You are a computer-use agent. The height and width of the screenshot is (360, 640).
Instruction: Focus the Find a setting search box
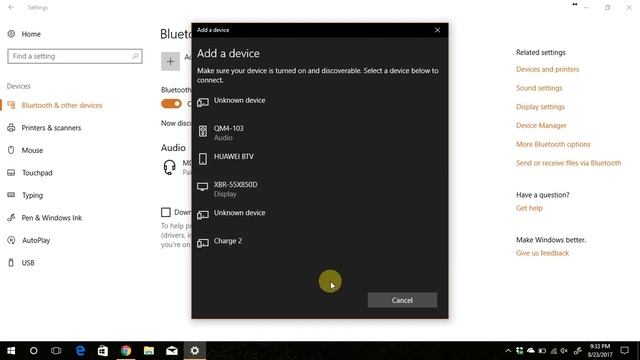point(75,56)
